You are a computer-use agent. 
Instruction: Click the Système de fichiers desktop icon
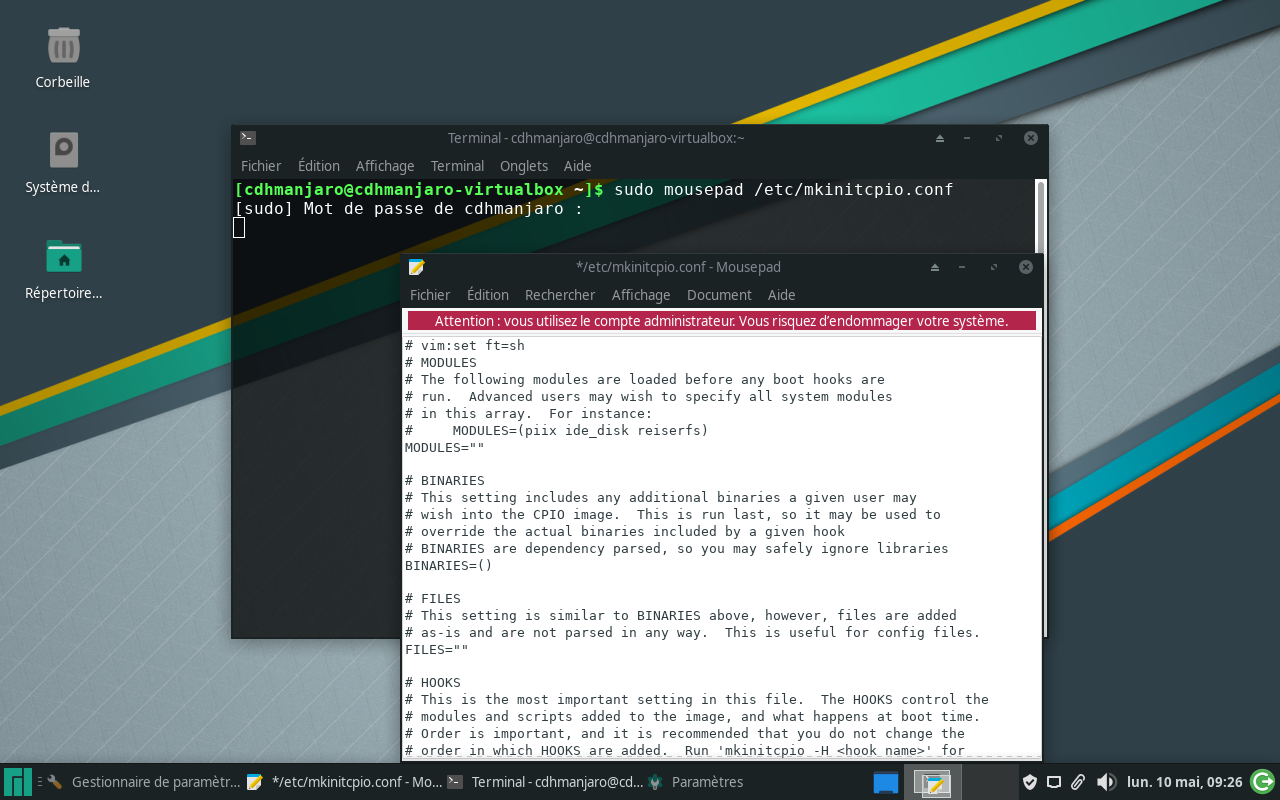63,152
